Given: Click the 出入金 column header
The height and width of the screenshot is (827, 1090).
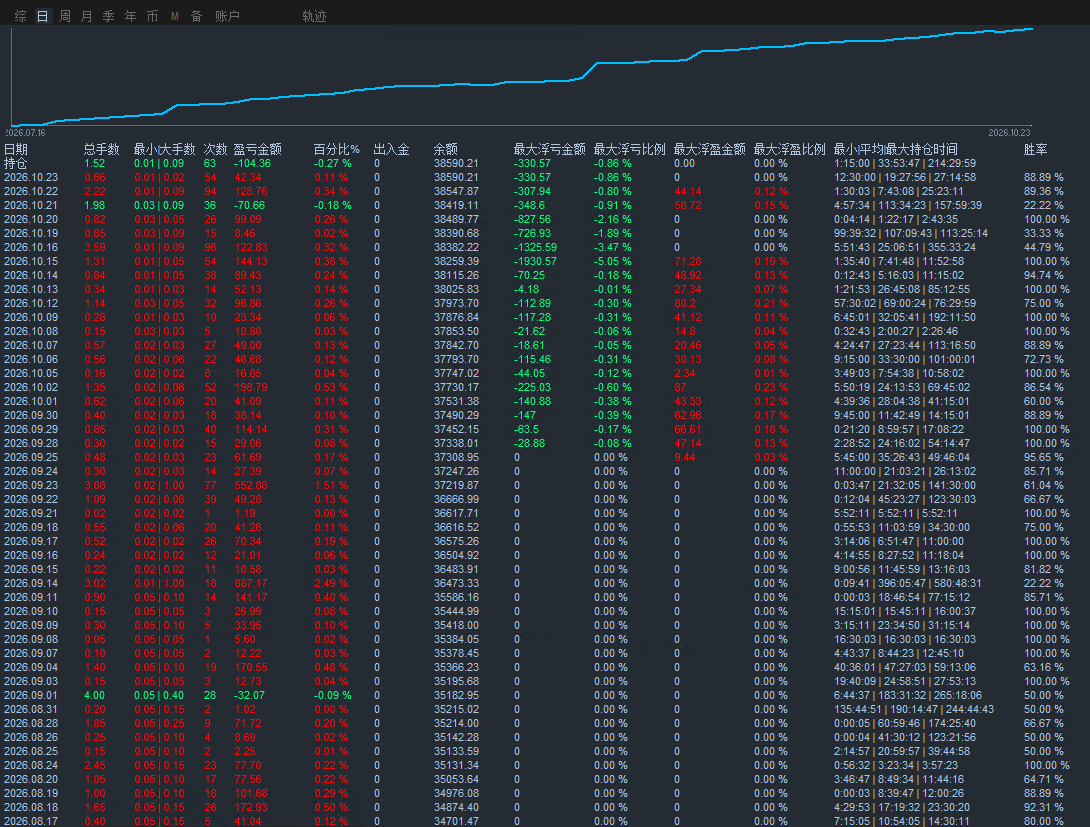Looking at the screenshot, I should pos(391,149).
